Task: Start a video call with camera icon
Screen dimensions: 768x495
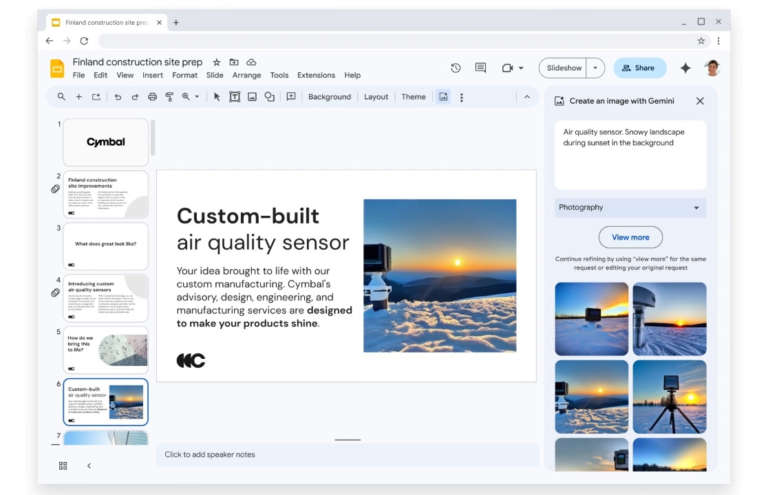Action: pos(507,68)
